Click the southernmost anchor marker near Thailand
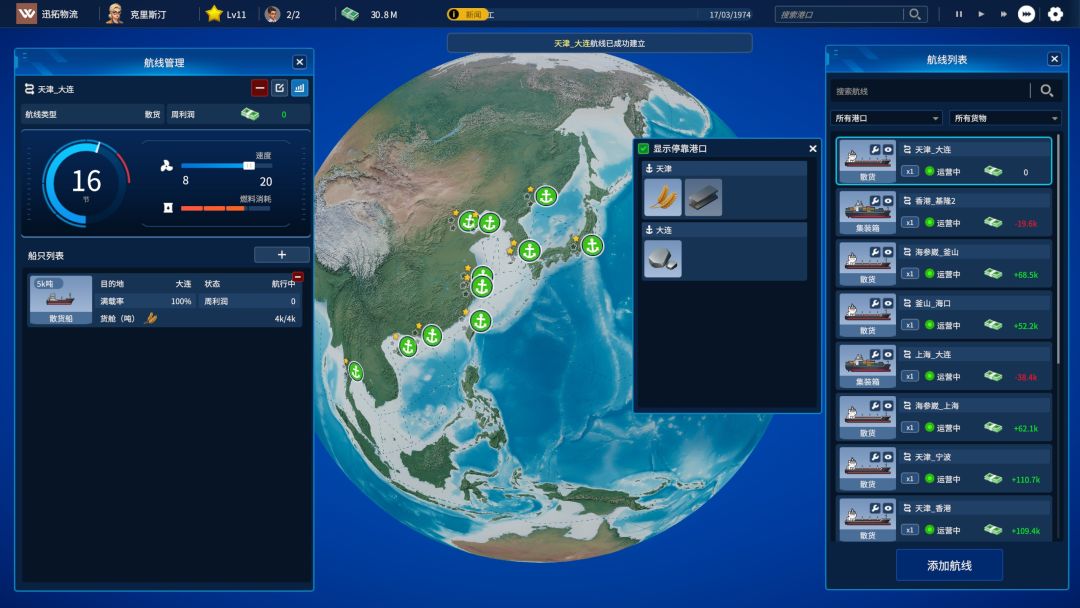The height and width of the screenshot is (608, 1080). [355, 372]
